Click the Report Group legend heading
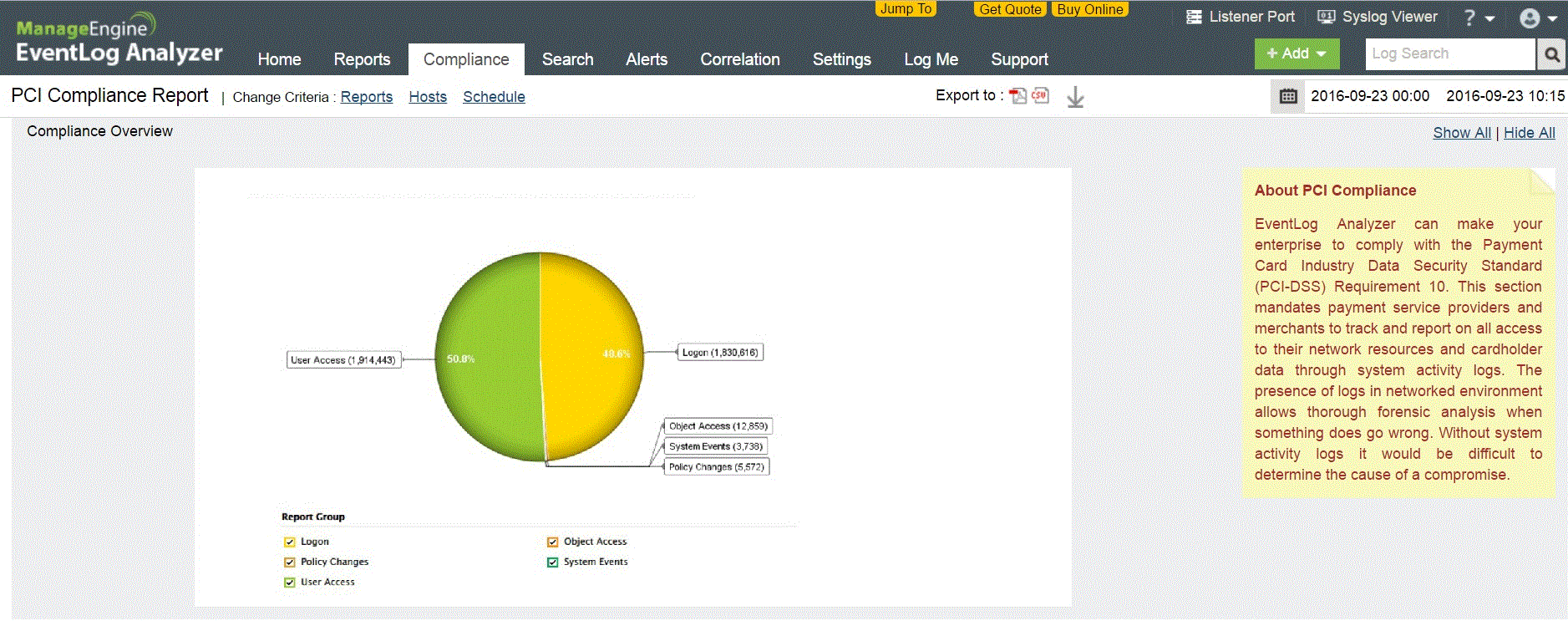 coord(313,517)
